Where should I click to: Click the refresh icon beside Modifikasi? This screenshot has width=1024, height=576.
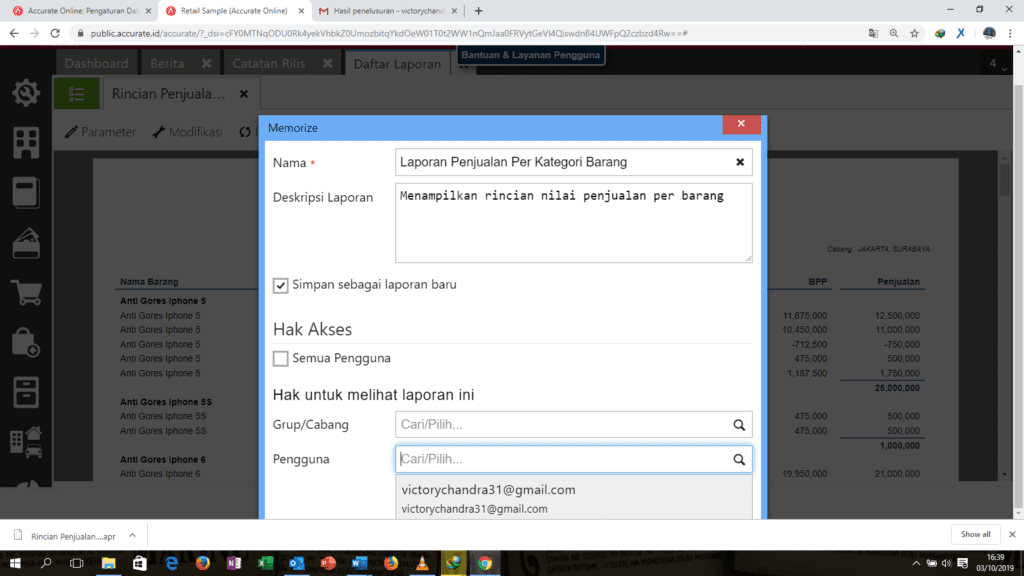coord(245,132)
